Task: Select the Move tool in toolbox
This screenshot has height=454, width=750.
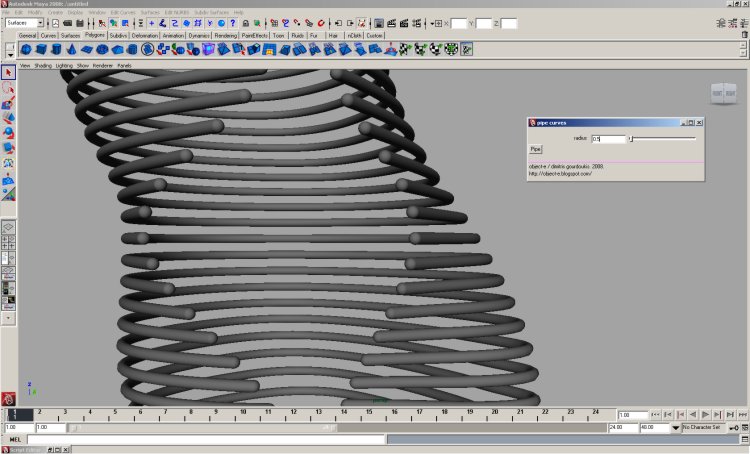Action: (x=8, y=118)
